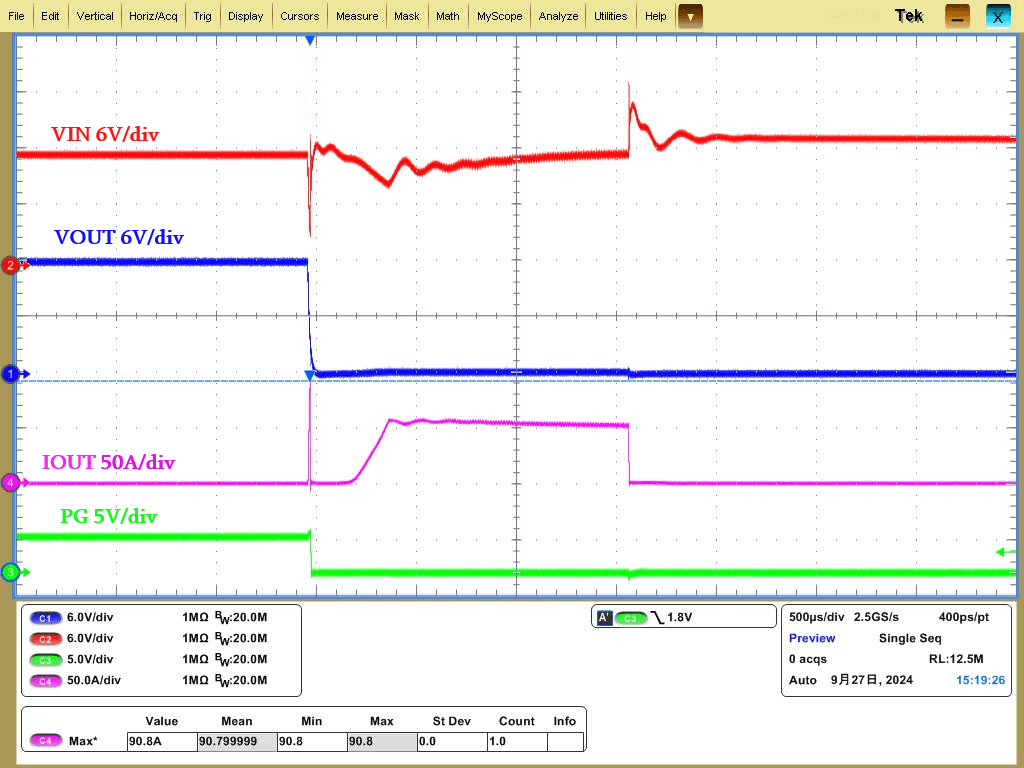
Task: Open the Horiz/Acq menu
Action: pos(153,16)
